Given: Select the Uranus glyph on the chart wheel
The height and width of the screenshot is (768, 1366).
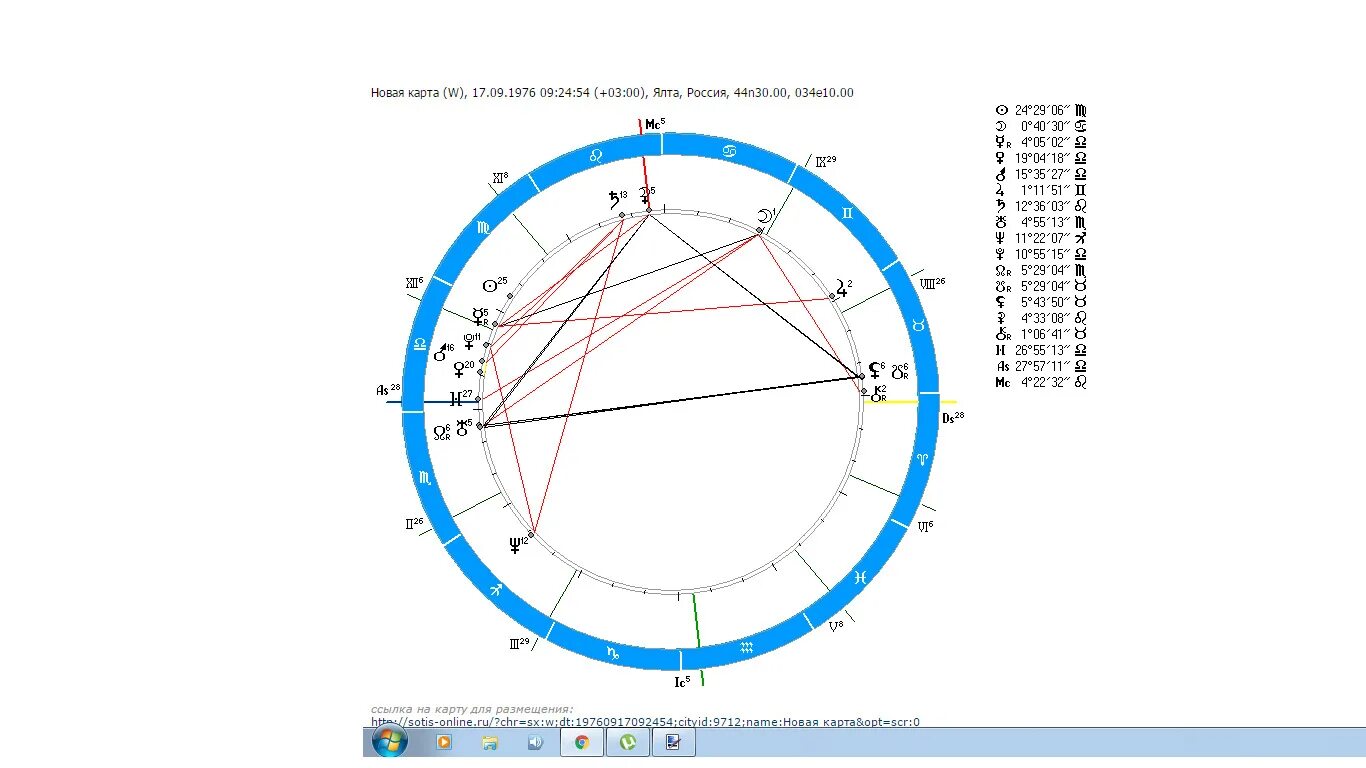Looking at the screenshot, I should click(462, 428).
